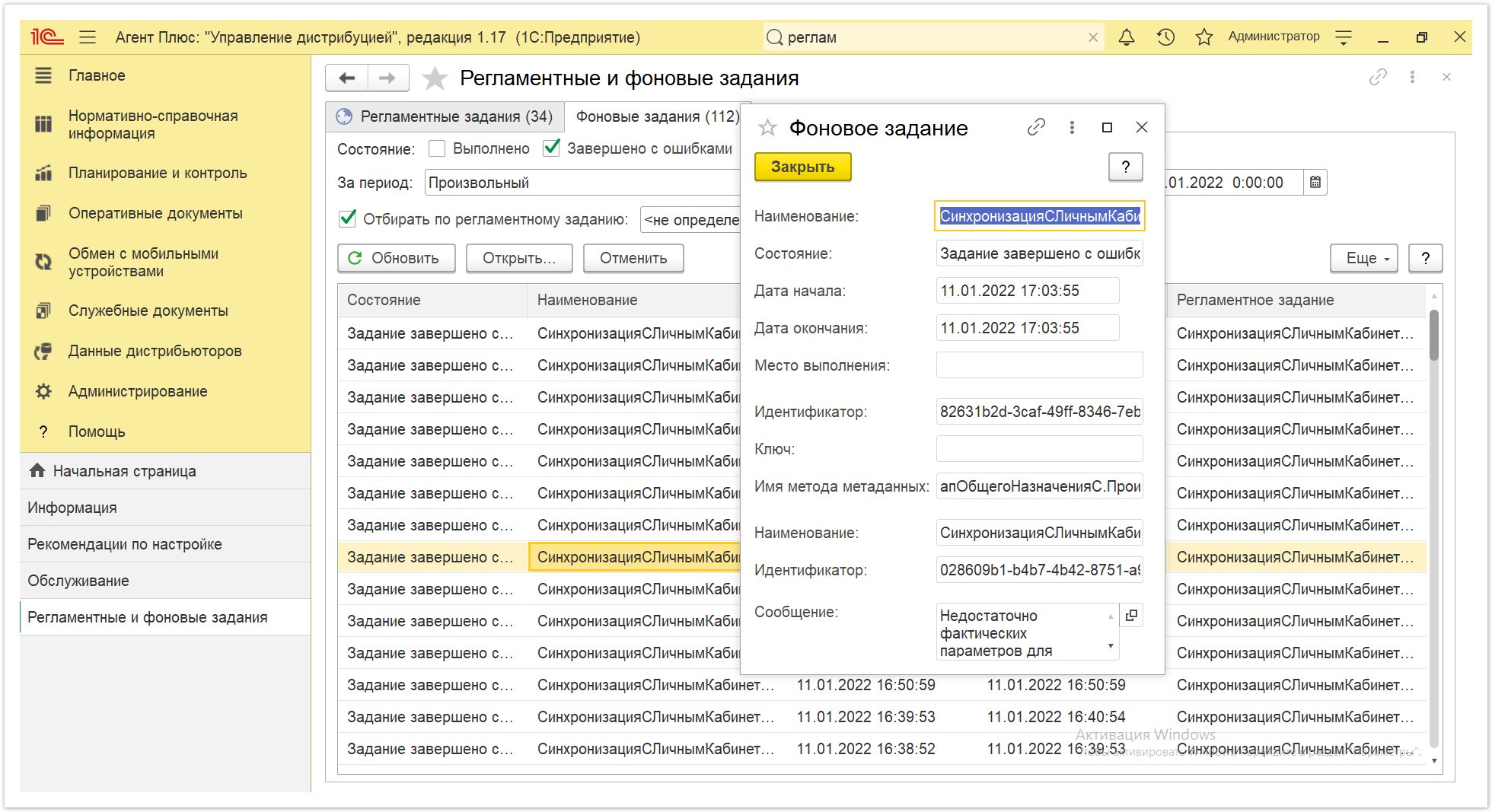Click the yellow Закрыть button

[802, 167]
